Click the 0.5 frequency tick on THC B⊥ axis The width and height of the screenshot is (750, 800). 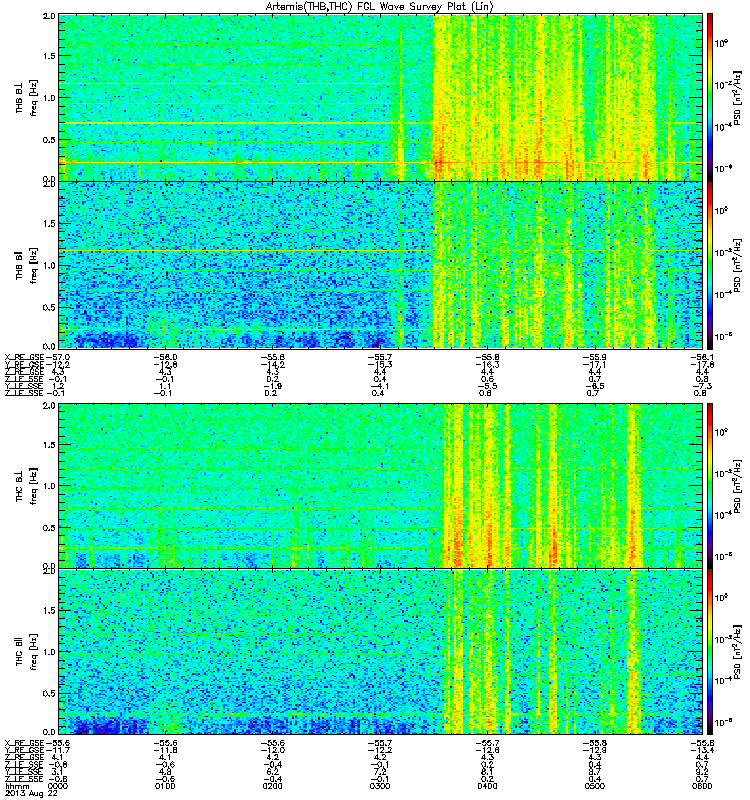[49, 528]
